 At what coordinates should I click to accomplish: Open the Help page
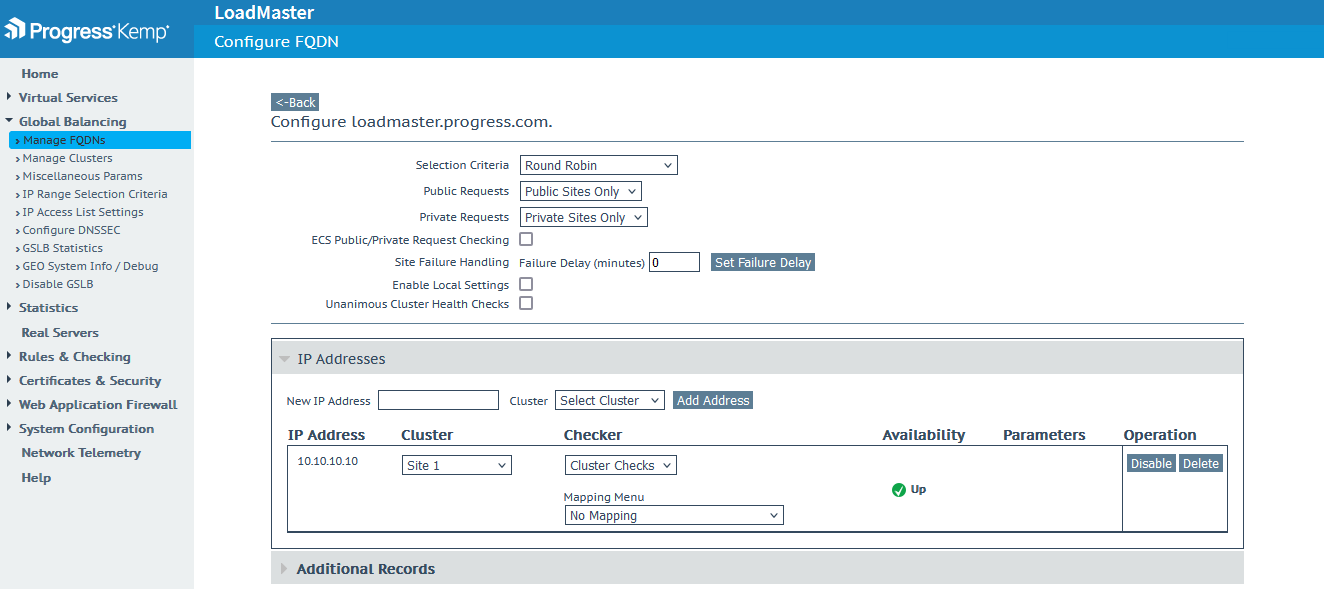(36, 477)
